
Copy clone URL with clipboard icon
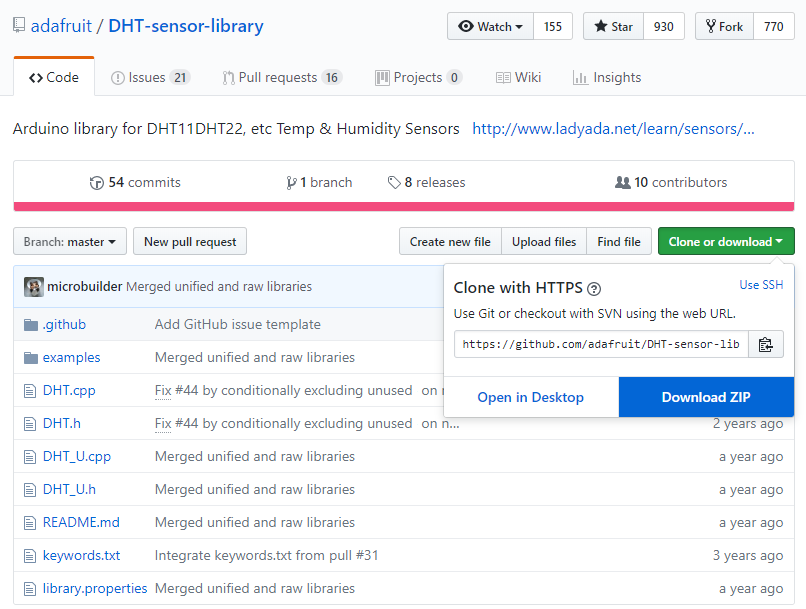(766, 344)
